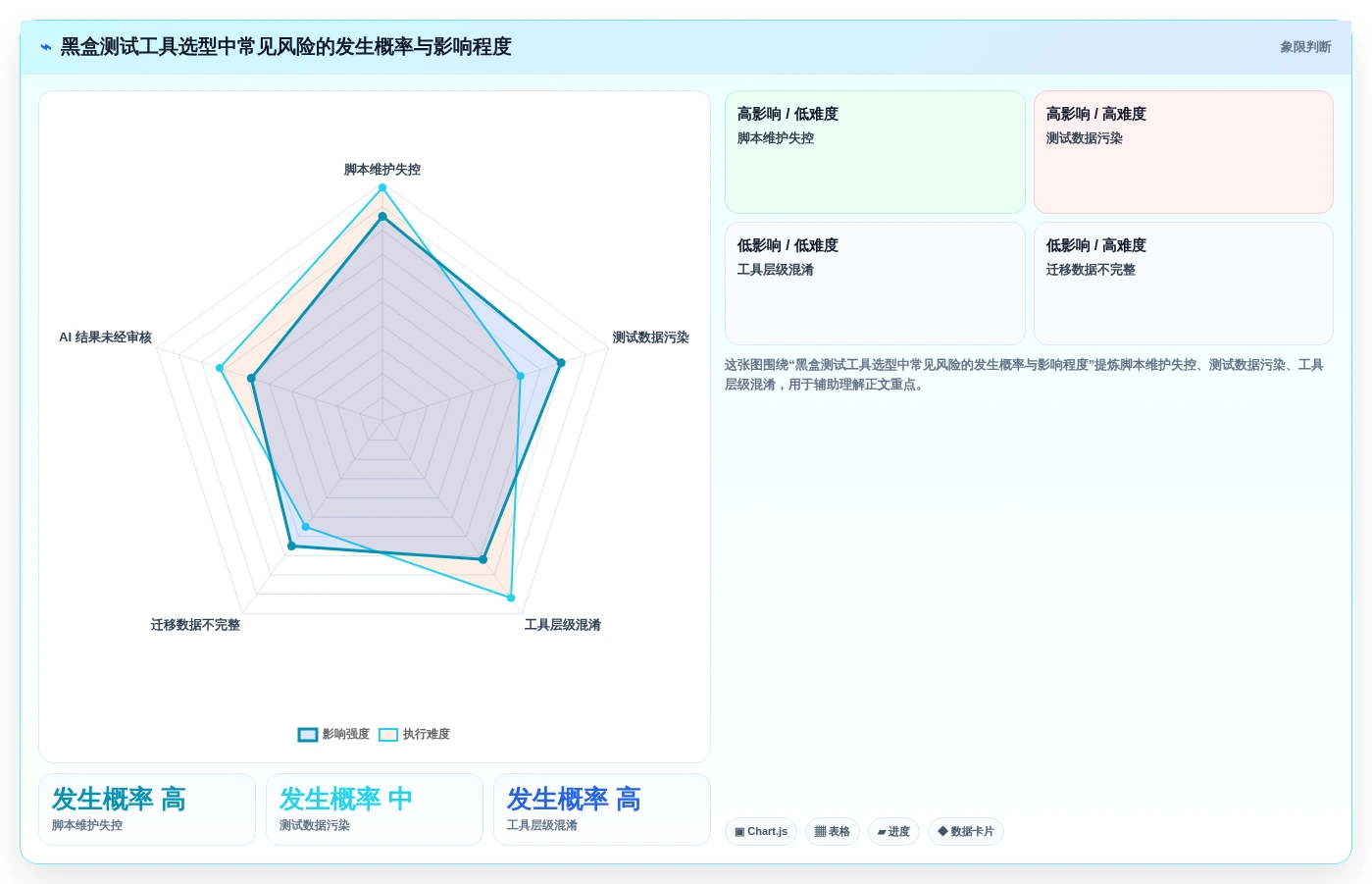The width and height of the screenshot is (1372, 884).
Task: Click the 发生概率 高 card for 脚本维护失控
Action: [147, 809]
